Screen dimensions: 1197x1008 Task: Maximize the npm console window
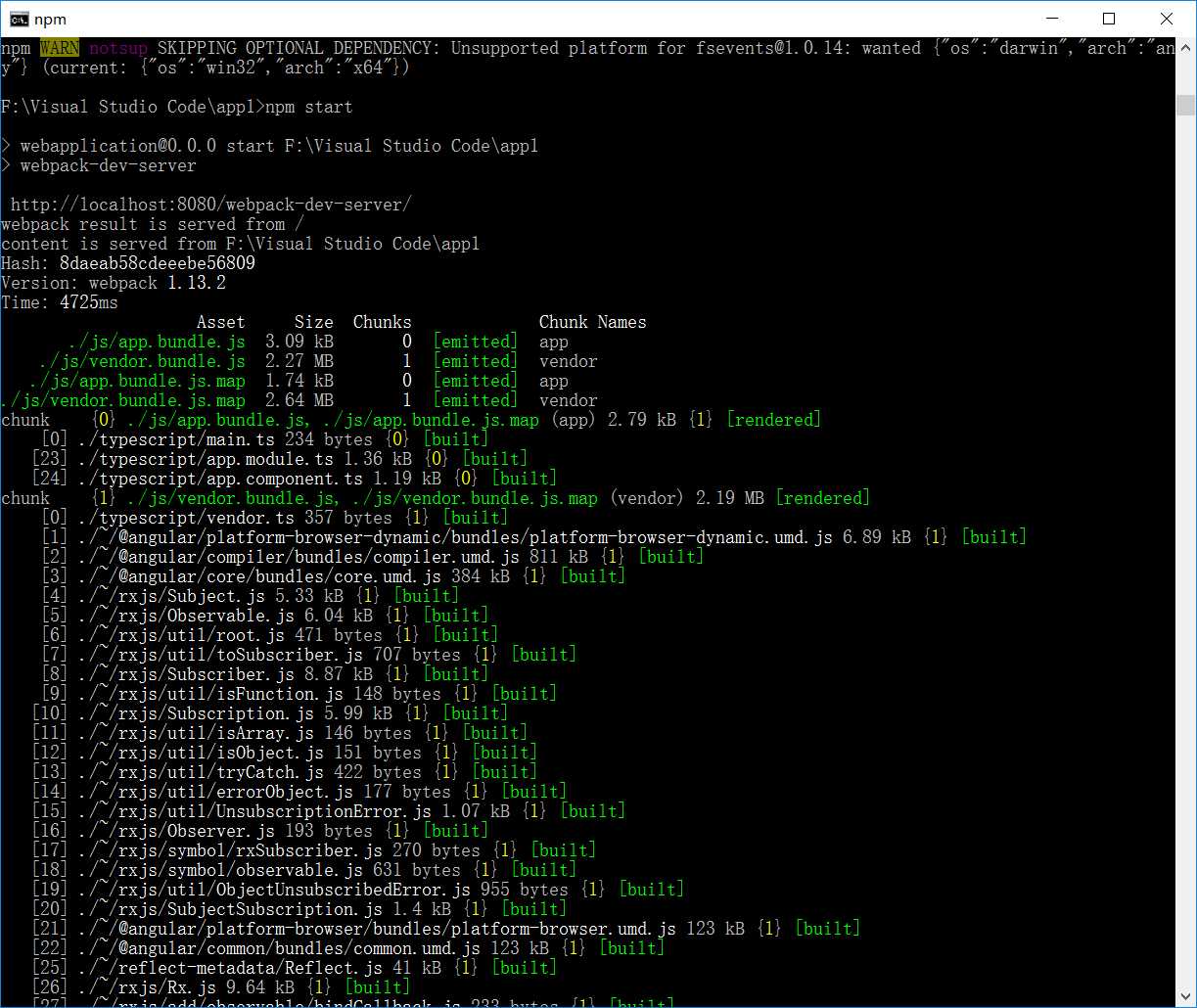1109,19
